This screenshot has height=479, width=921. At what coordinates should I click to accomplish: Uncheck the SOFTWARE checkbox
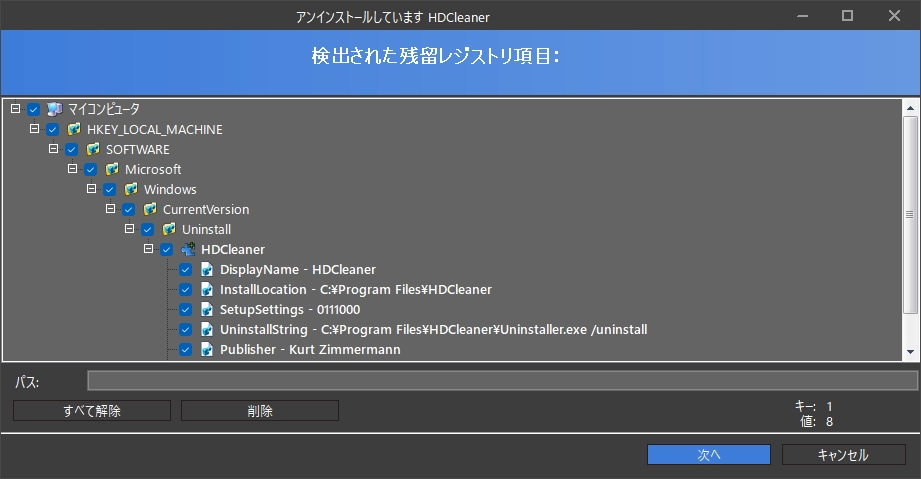[72, 149]
